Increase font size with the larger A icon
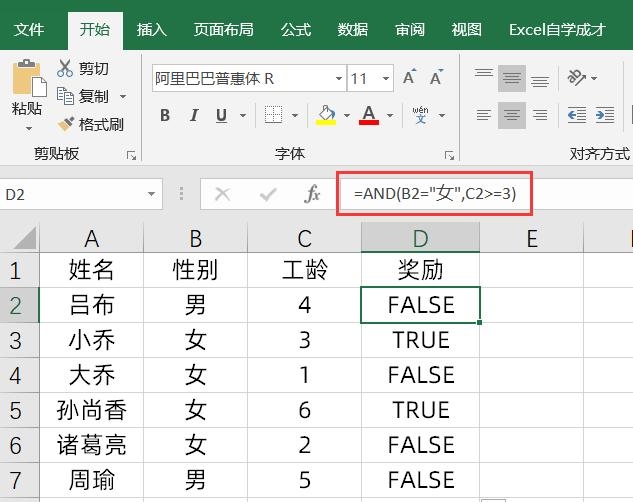633x502 pixels. click(409, 77)
